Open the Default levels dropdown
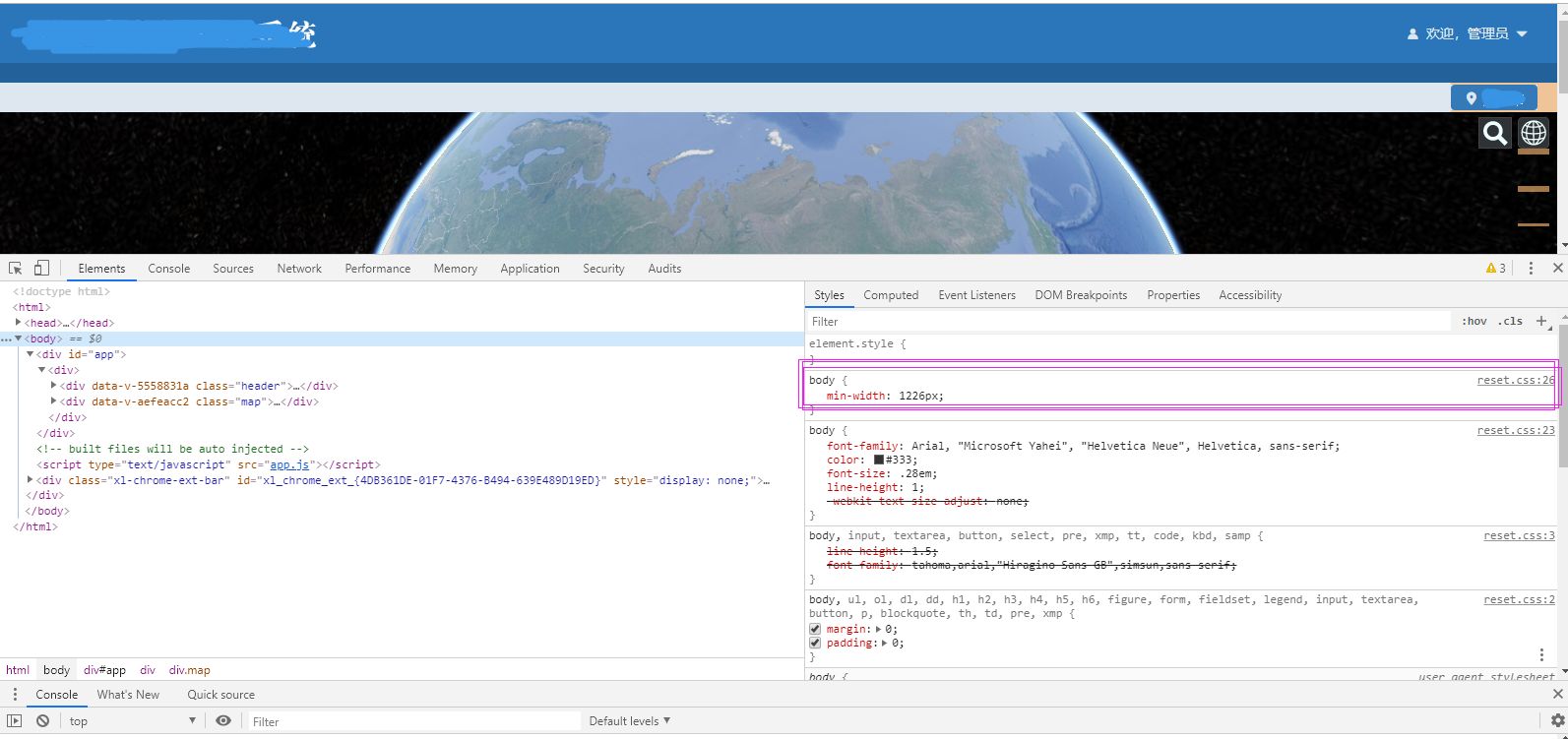The width and height of the screenshot is (1568, 739). pos(630,720)
